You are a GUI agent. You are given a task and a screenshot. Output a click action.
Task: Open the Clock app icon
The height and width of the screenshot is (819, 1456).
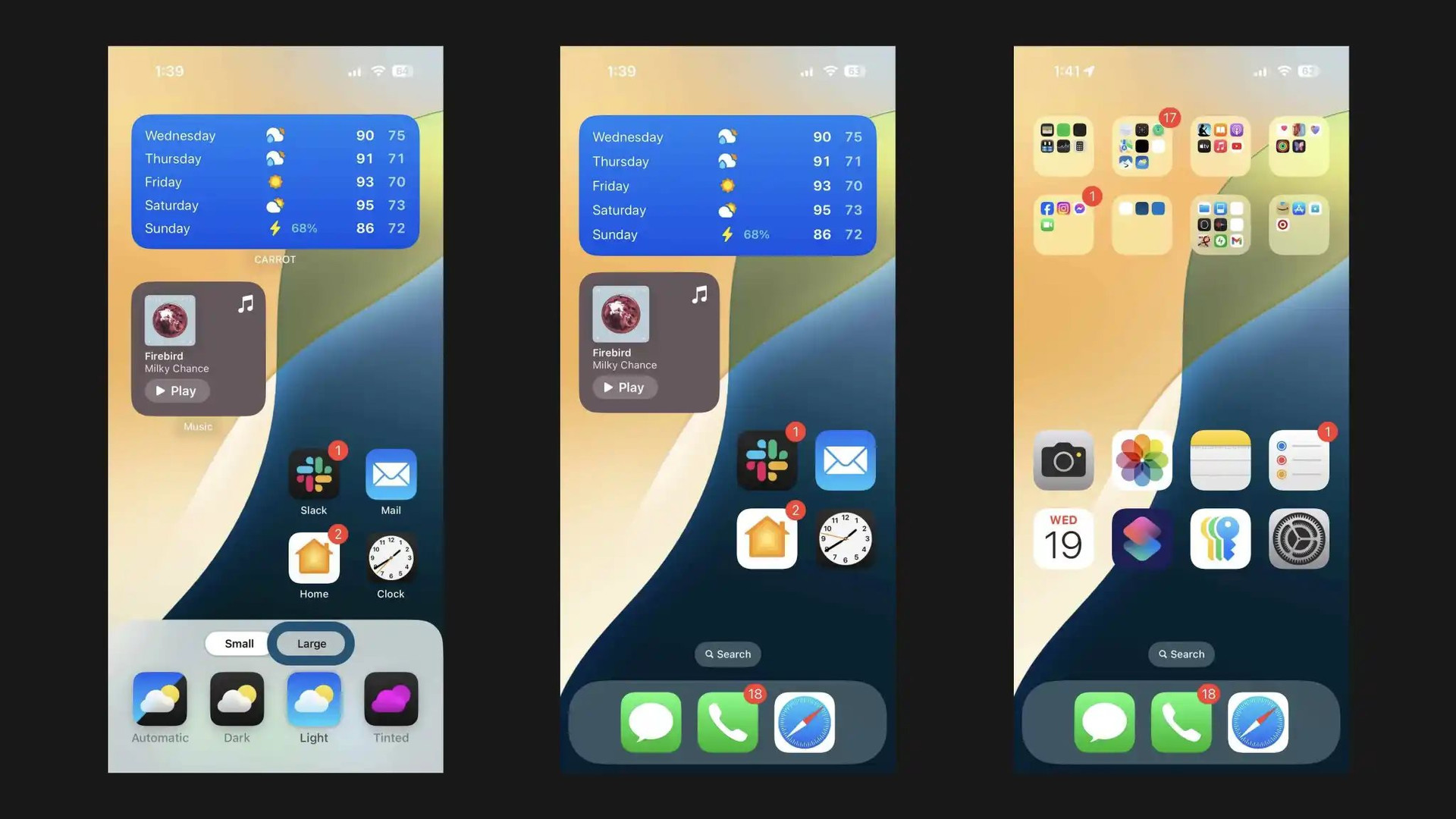click(390, 557)
